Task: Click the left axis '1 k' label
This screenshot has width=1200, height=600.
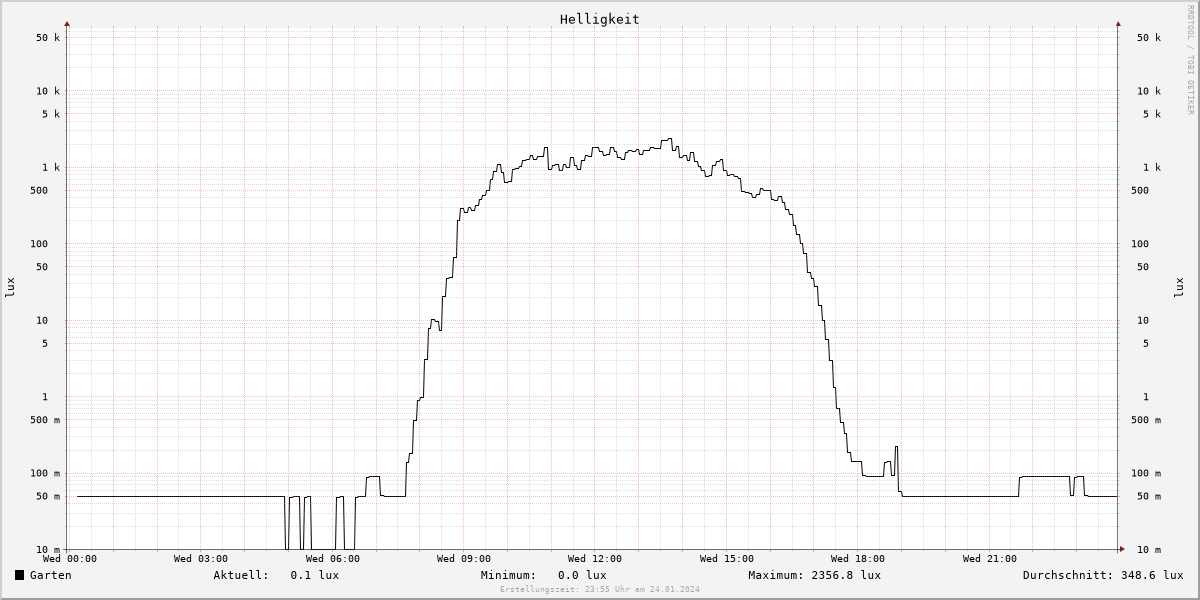Action: point(51,168)
